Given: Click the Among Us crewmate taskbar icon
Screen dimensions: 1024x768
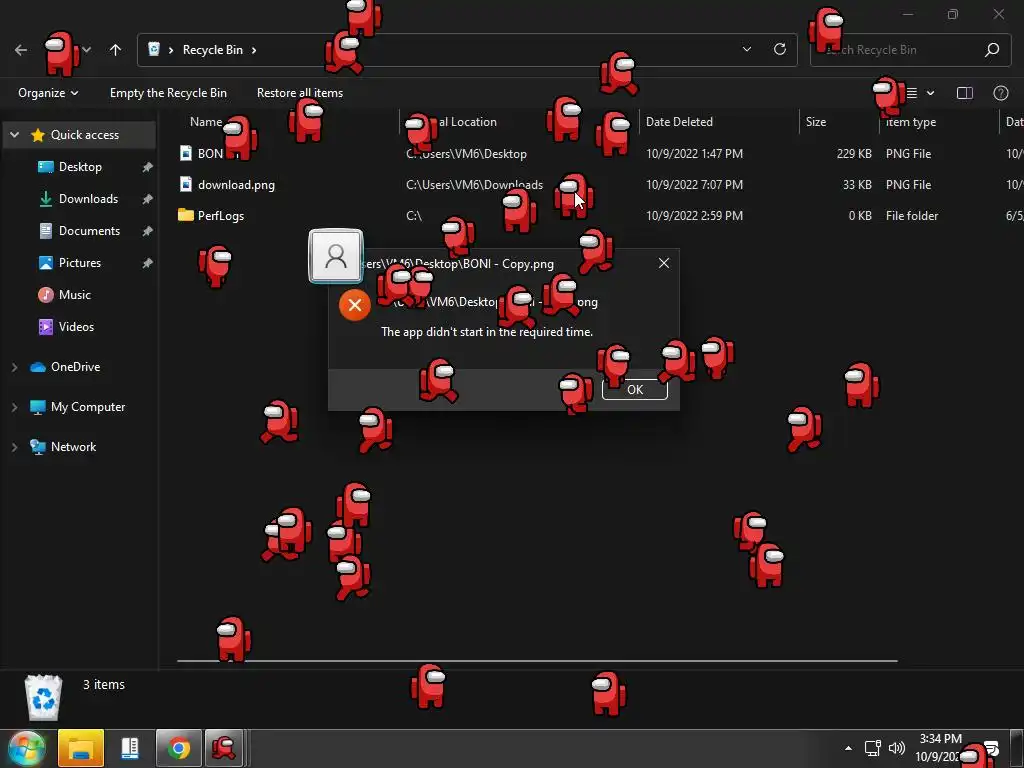Looking at the screenshot, I should (x=224, y=748).
